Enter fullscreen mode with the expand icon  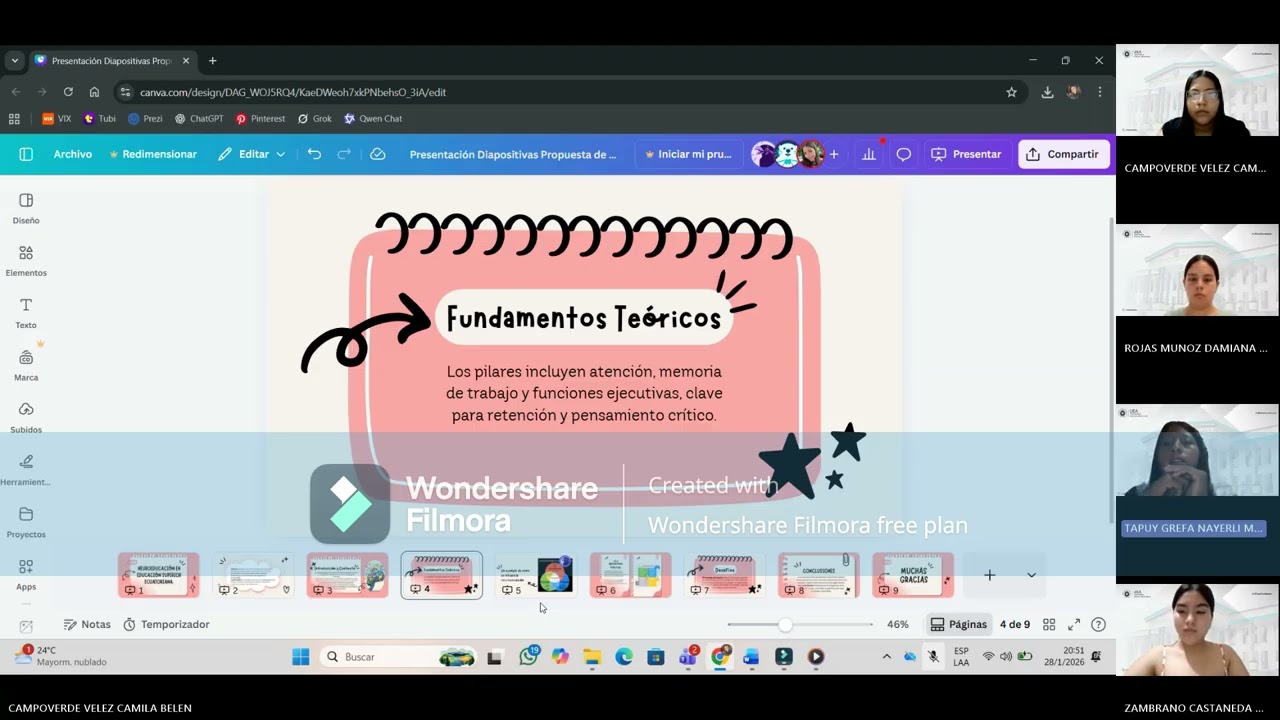pyautogui.click(x=1074, y=624)
